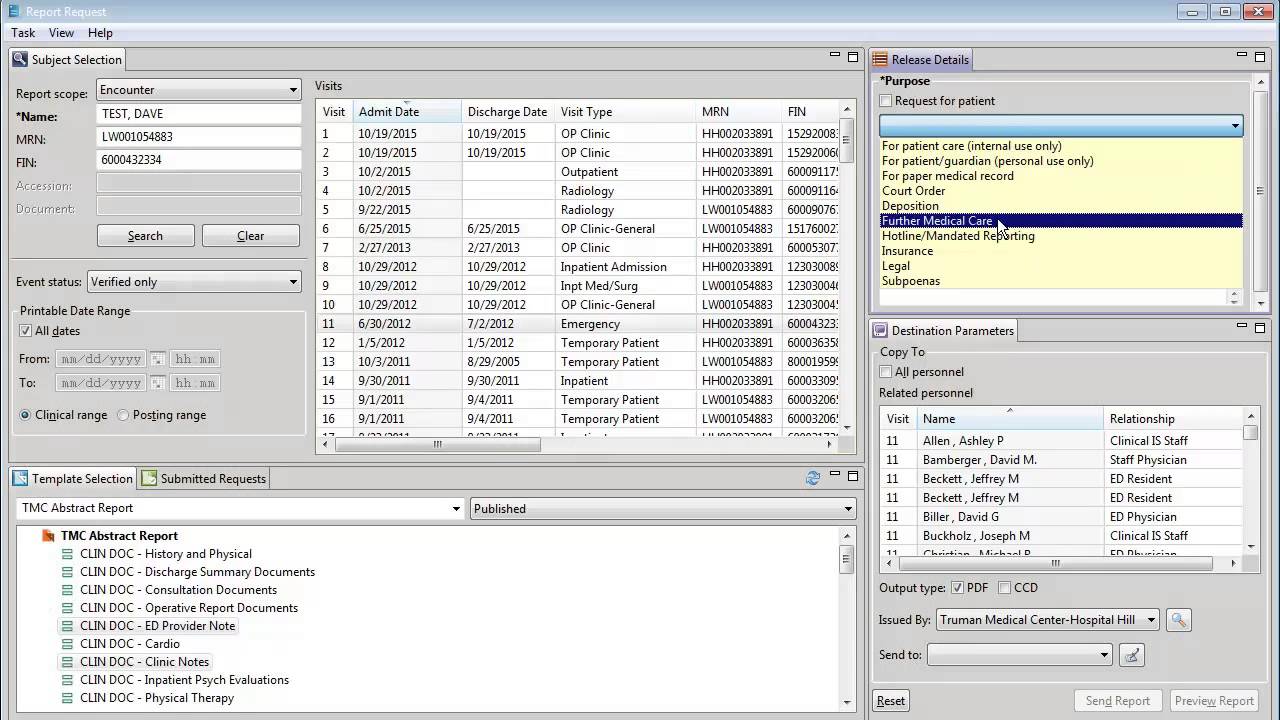Screen dimensions: 1280x720
Task: Enable the CCD output type checkbox
Action: 1004,588
